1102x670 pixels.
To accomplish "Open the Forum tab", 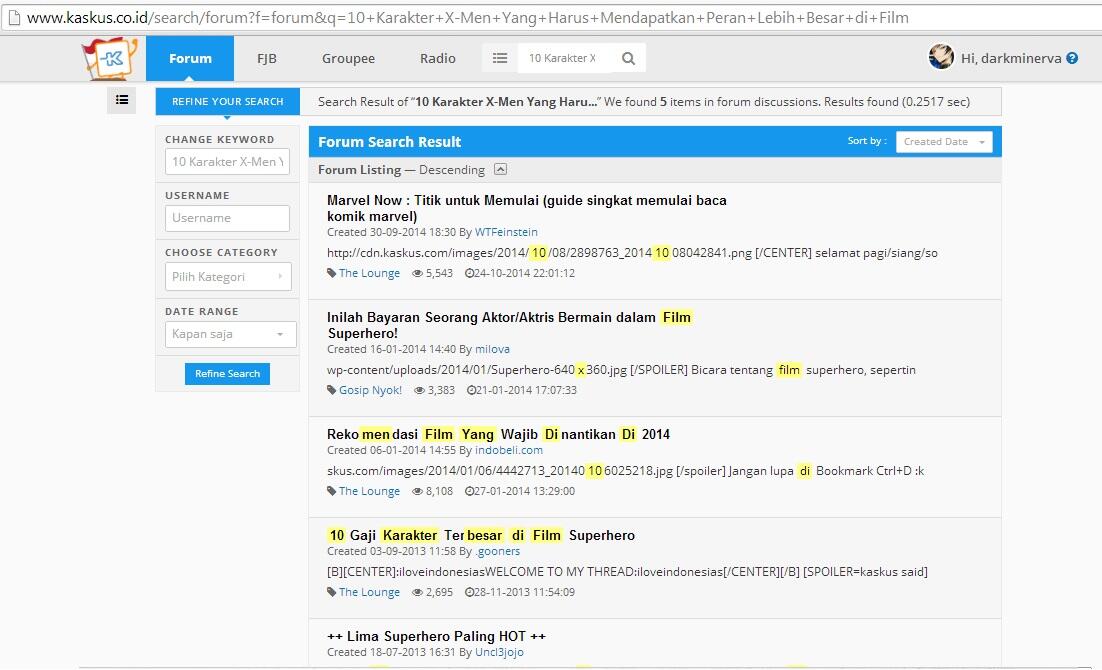I will pyautogui.click(x=190, y=58).
